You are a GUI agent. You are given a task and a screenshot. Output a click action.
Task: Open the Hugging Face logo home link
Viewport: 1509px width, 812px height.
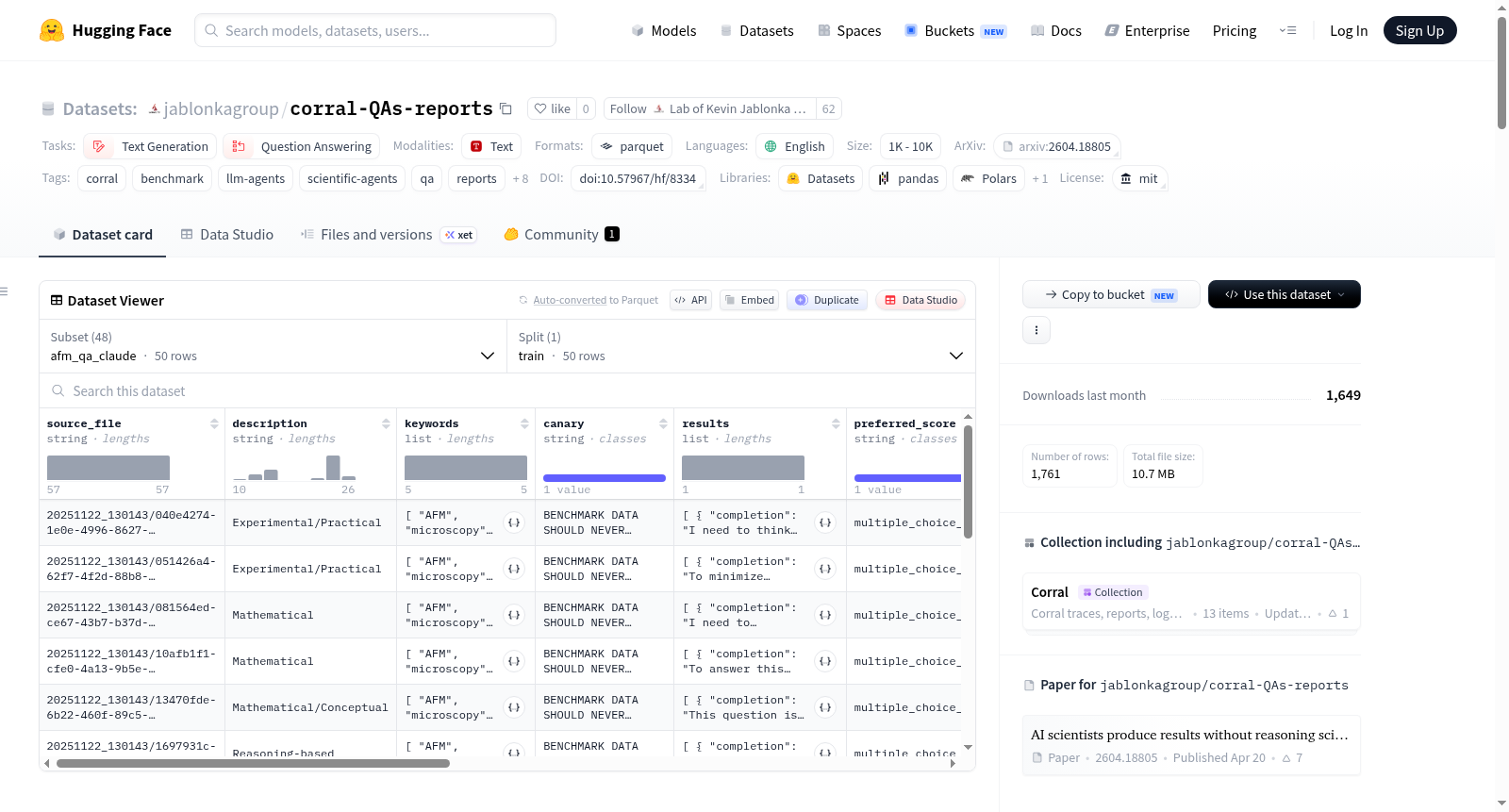(106, 30)
